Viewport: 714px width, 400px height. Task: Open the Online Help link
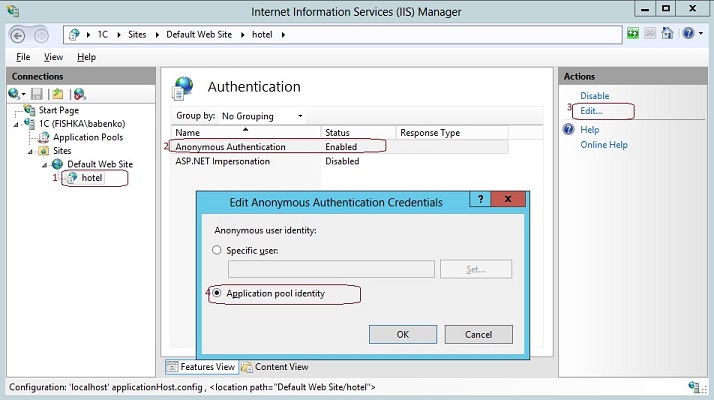coord(603,145)
